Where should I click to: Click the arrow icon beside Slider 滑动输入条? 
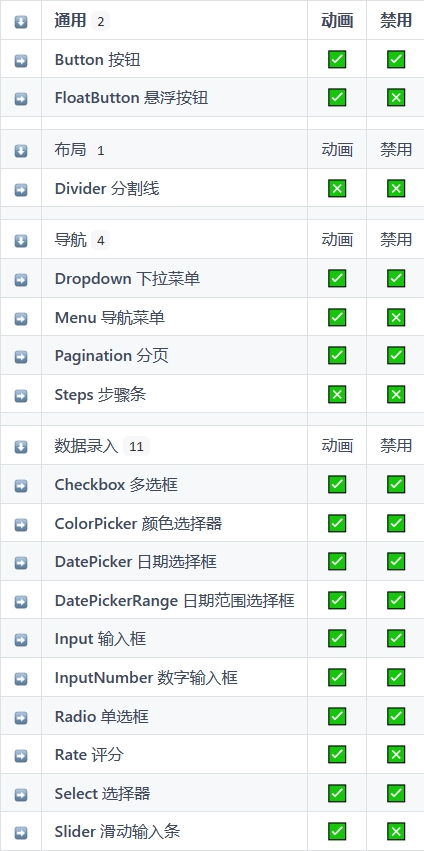click(x=21, y=833)
